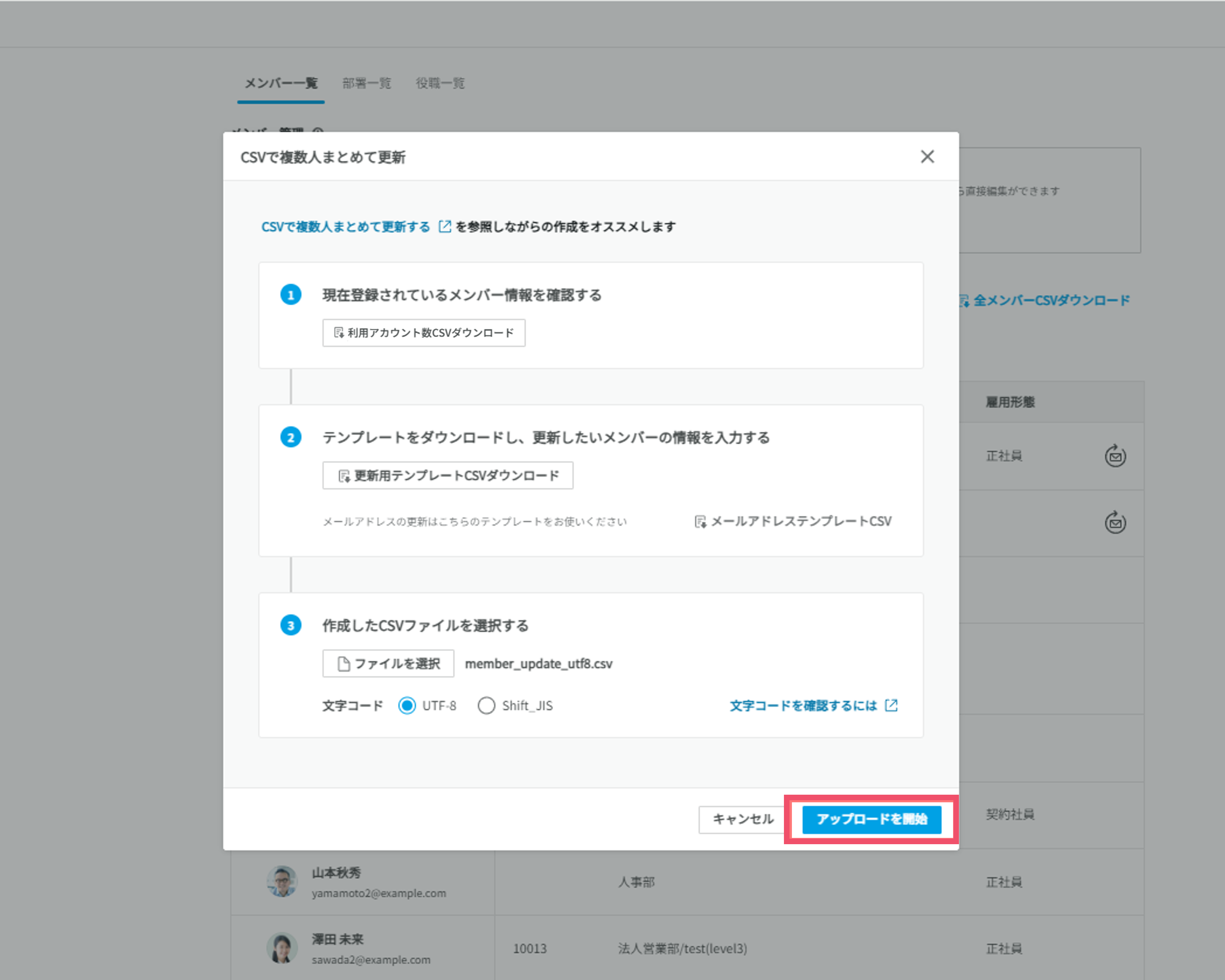The width and height of the screenshot is (1225, 980).
Task: Click 山本秋秀 avatar thumbnail
Action: 282,882
